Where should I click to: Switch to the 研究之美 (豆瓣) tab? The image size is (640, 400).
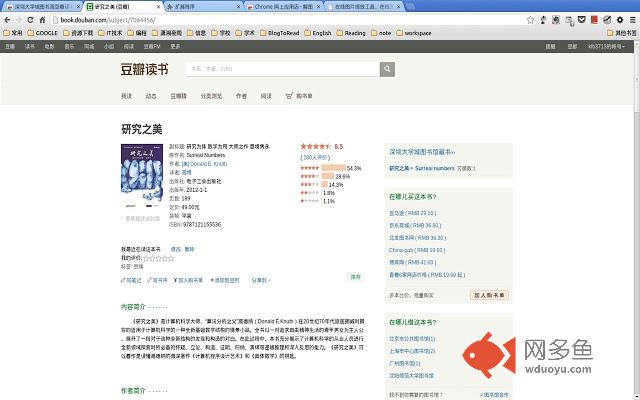coord(120,7)
